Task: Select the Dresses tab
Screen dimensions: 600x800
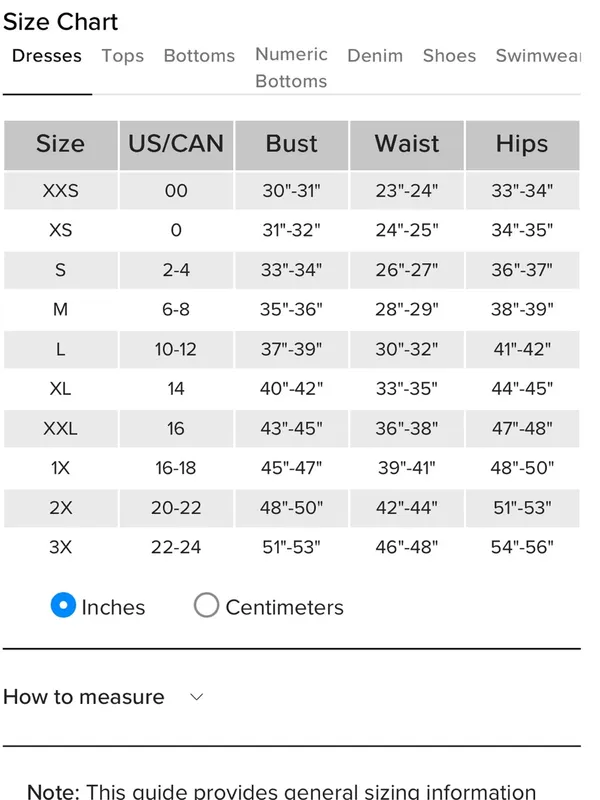Action: click(47, 56)
